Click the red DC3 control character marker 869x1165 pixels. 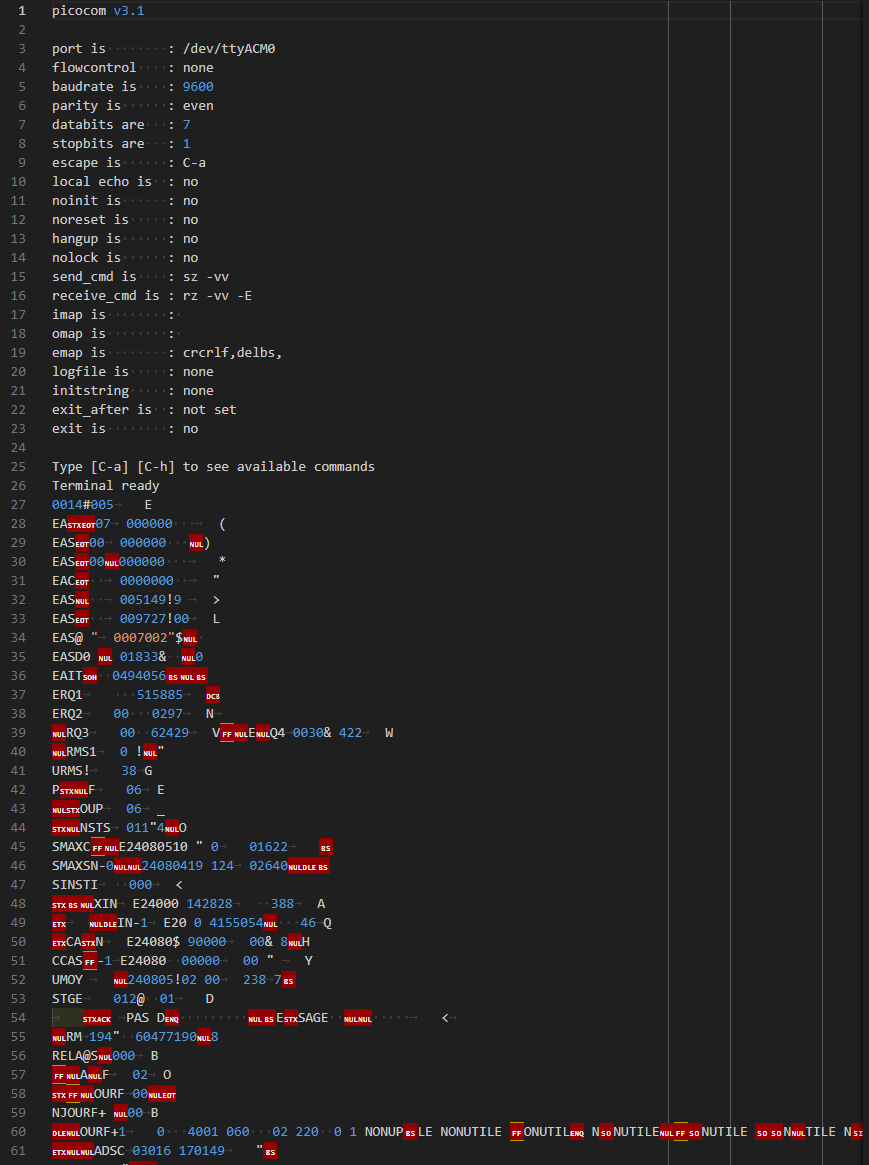(x=213, y=695)
